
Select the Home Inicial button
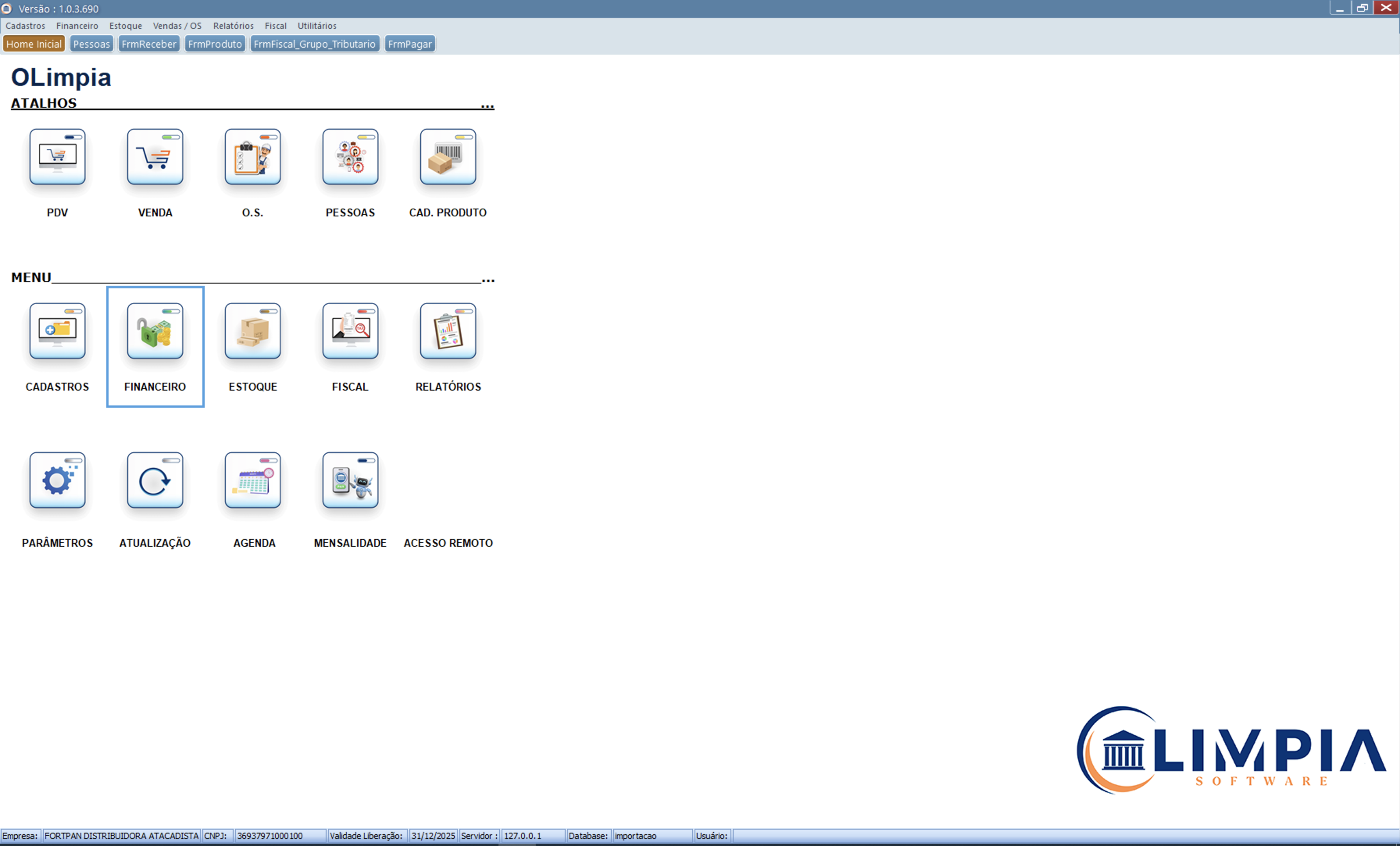34,43
